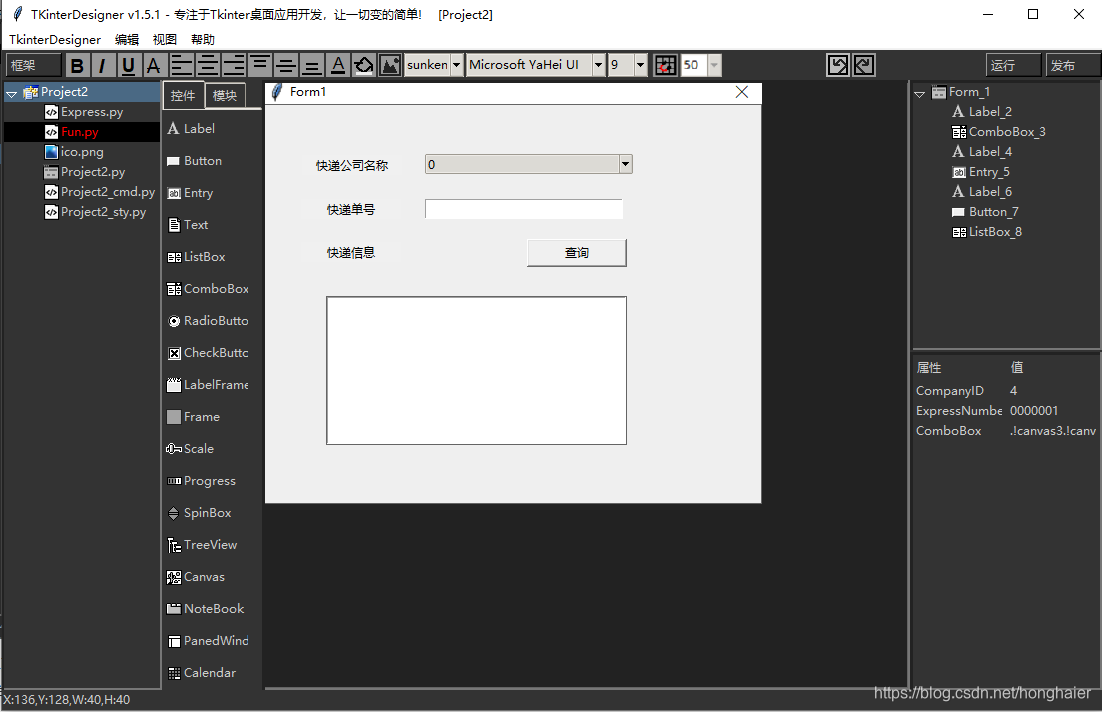Select Express.py in project tree
This screenshot has height=712, width=1102.
[x=84, y=112]
